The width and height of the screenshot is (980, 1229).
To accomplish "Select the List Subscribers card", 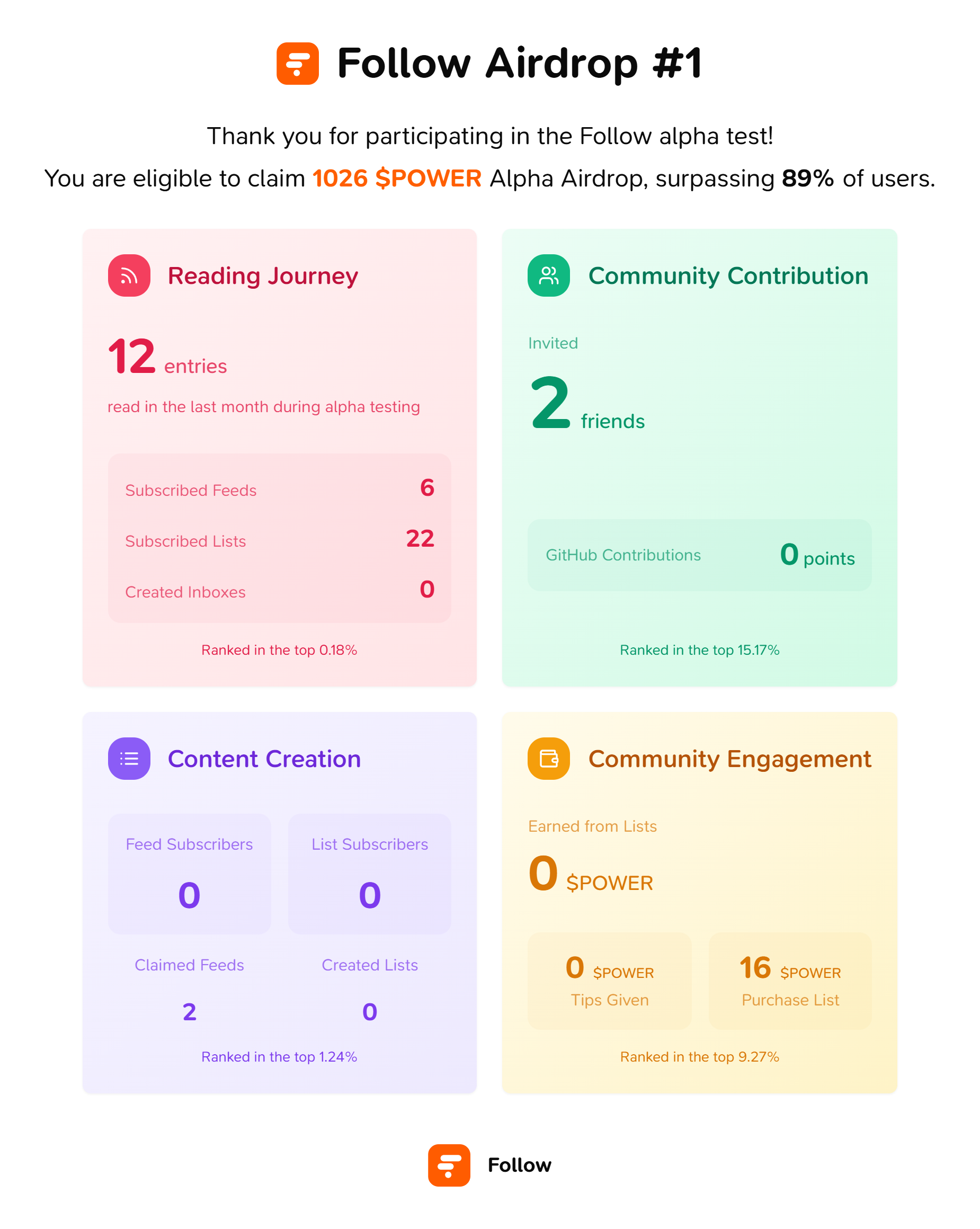I will pyautogui.click(x=369, y=874).
